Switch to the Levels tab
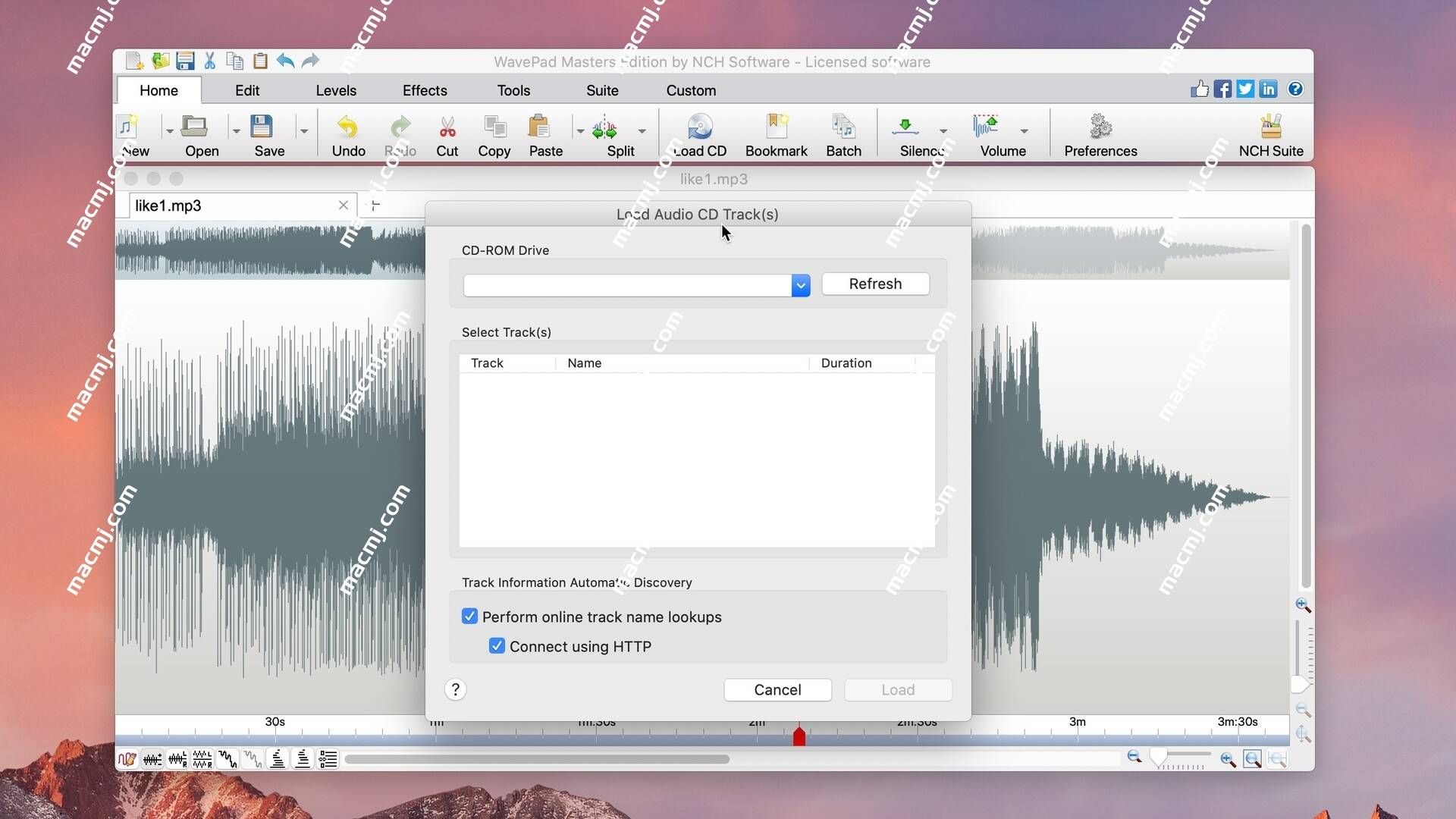Image resolution: width=1456 pixels, height=819 pixels. coord(336,90)
